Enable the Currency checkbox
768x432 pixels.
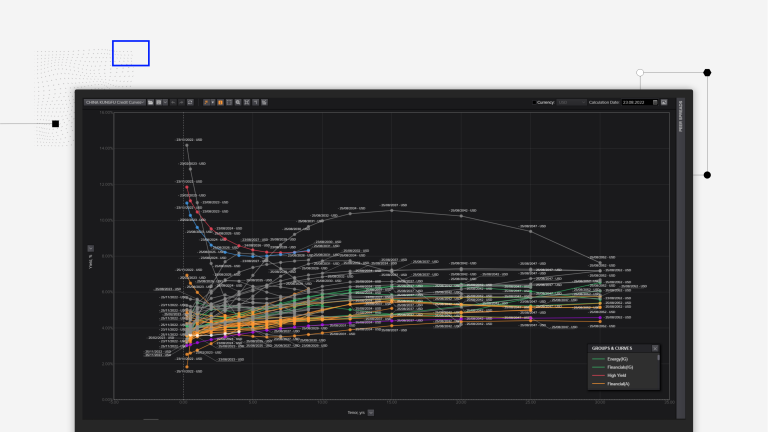pos(533,102)
